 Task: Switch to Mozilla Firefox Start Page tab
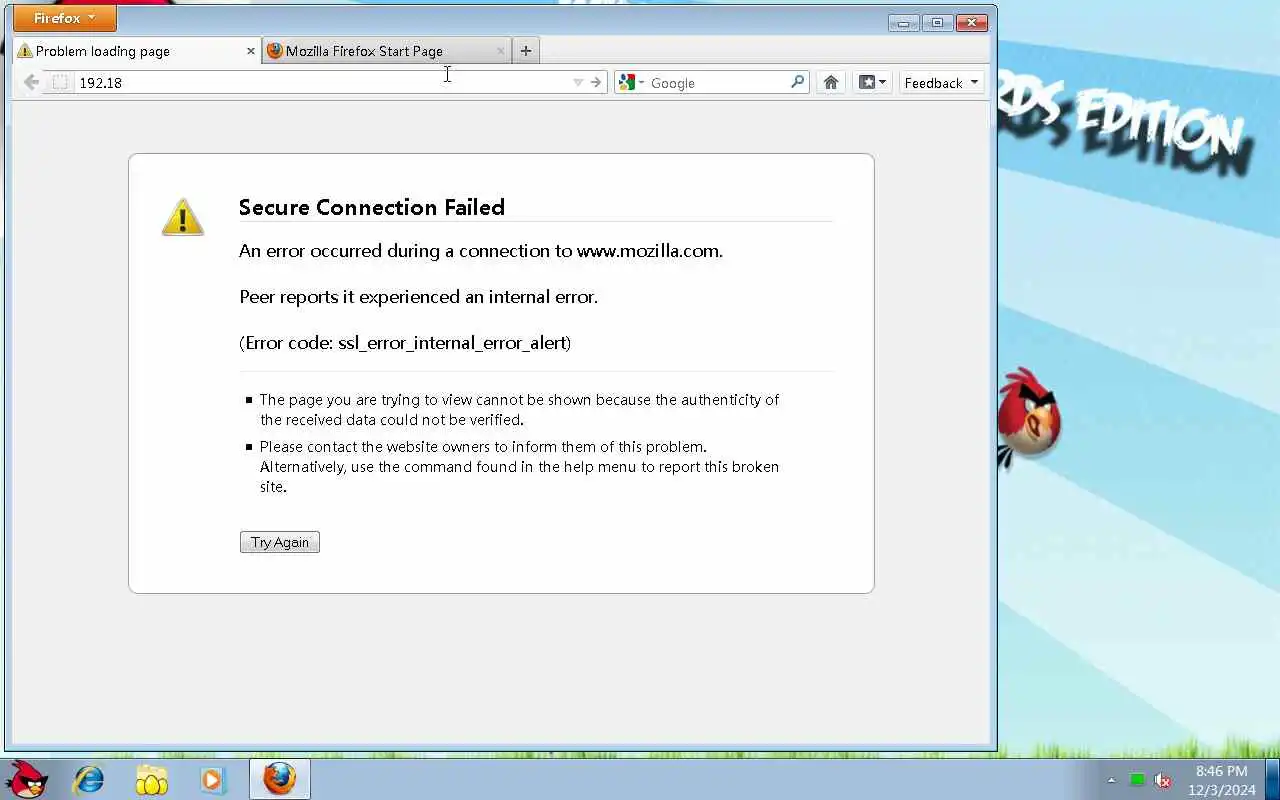(x=387, y=51)
